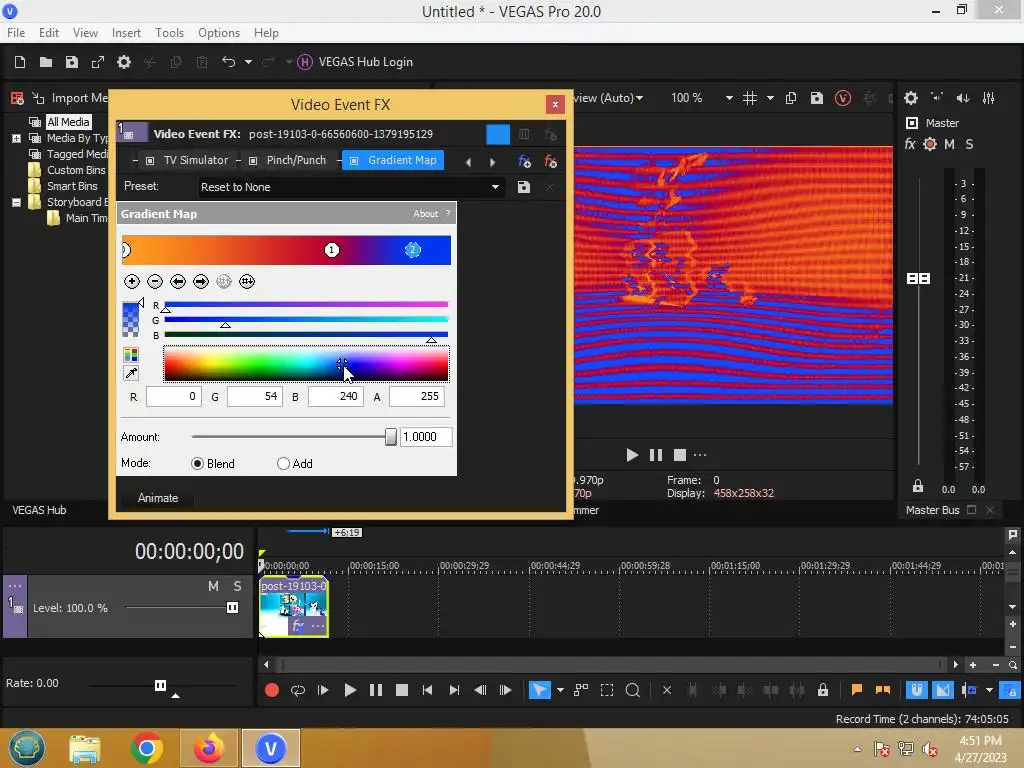The height and width of the screenshot is (768, 1024).
Task: Toggle loop playback in transport bar
Action: (298, 690)
